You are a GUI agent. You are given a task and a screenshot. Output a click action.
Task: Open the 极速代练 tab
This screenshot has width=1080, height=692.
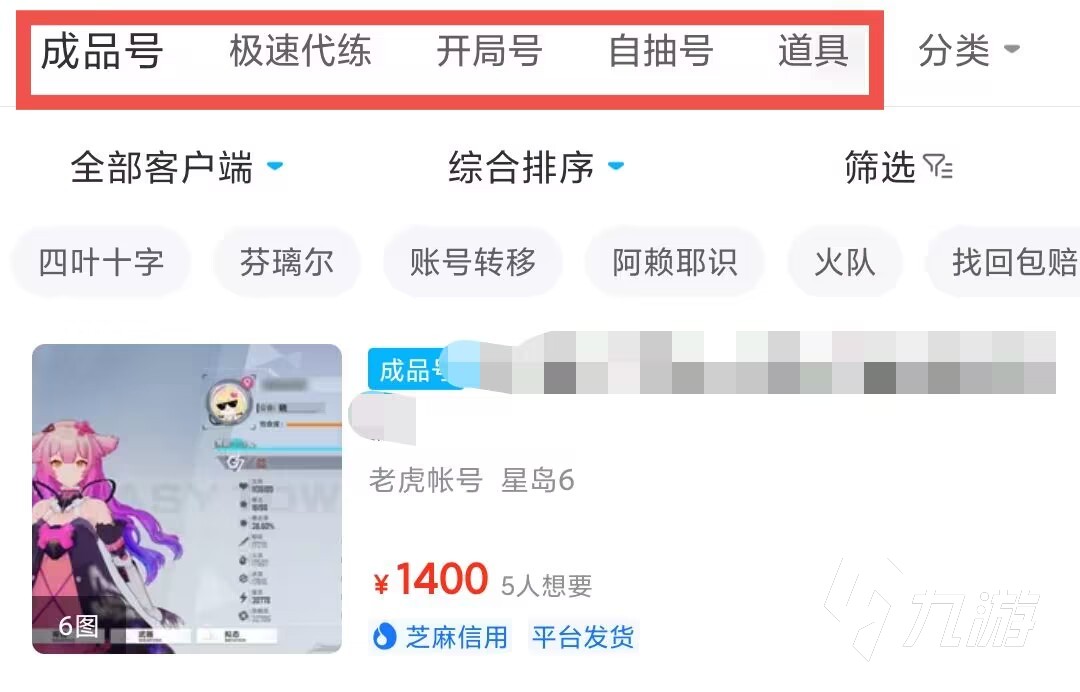300,52
